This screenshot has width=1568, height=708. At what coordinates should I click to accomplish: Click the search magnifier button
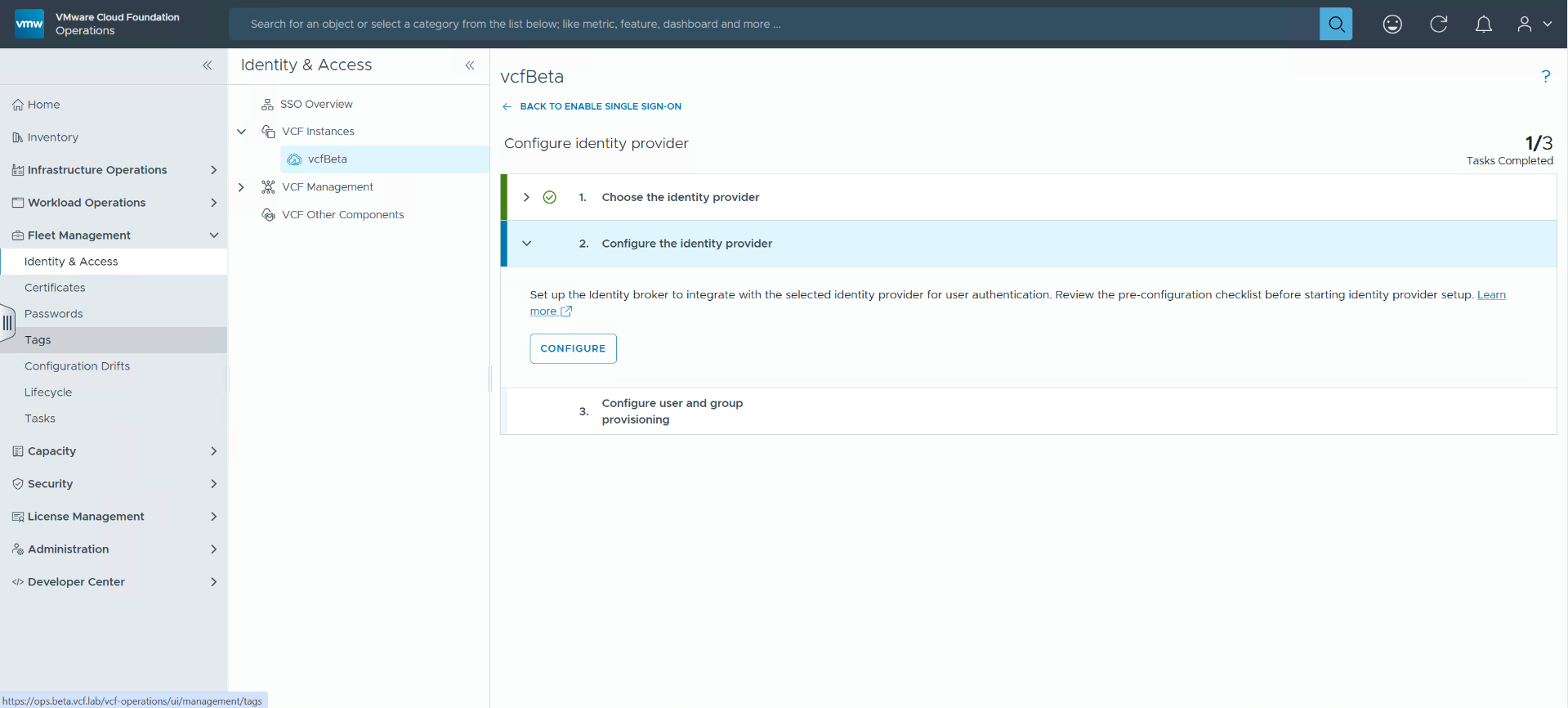[x=1336, y=24]
